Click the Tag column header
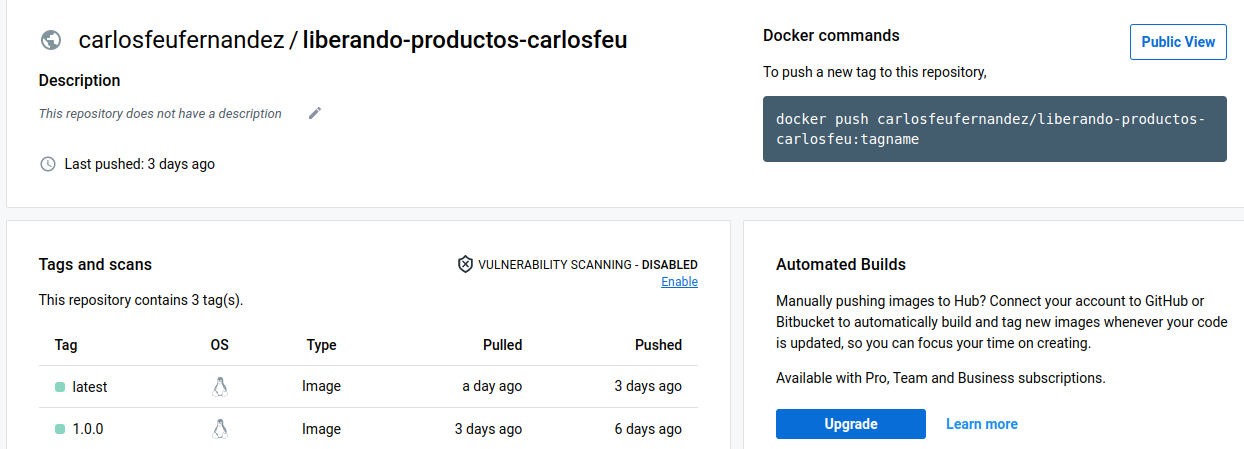 (x=66, y=345)
